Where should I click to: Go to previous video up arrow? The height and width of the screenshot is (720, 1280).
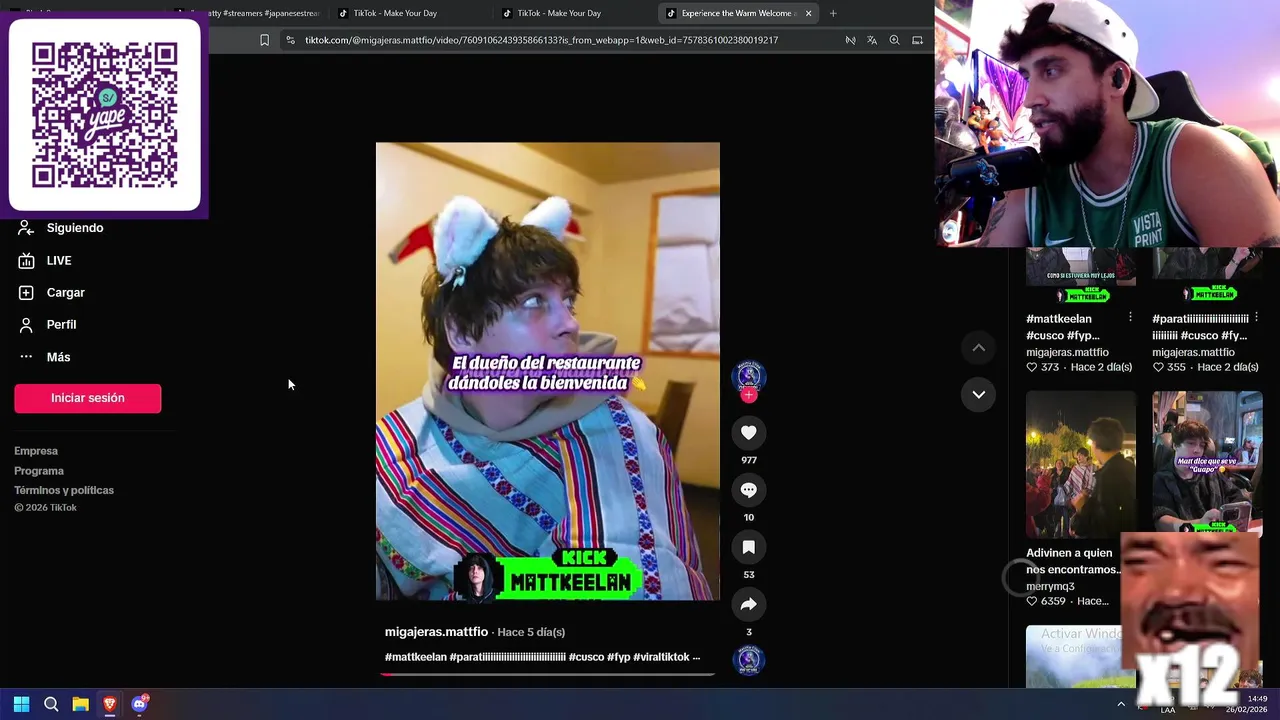[x=978, y=348]
